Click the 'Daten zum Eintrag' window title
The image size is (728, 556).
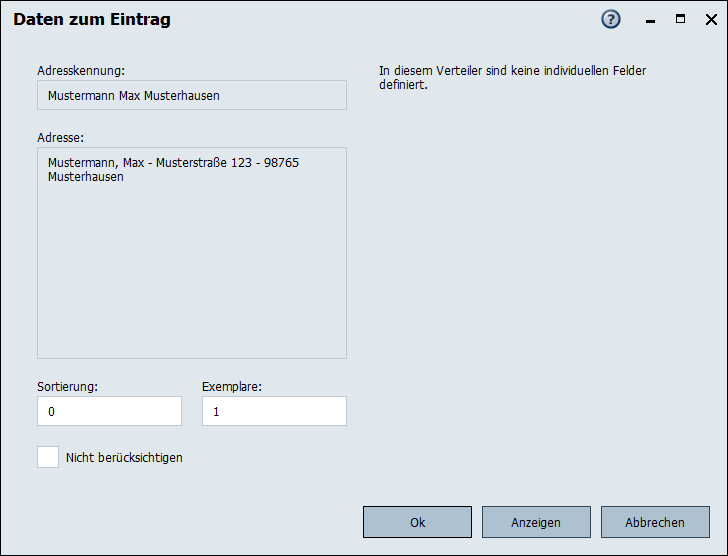pyautogui.click(x=92, y=20)
